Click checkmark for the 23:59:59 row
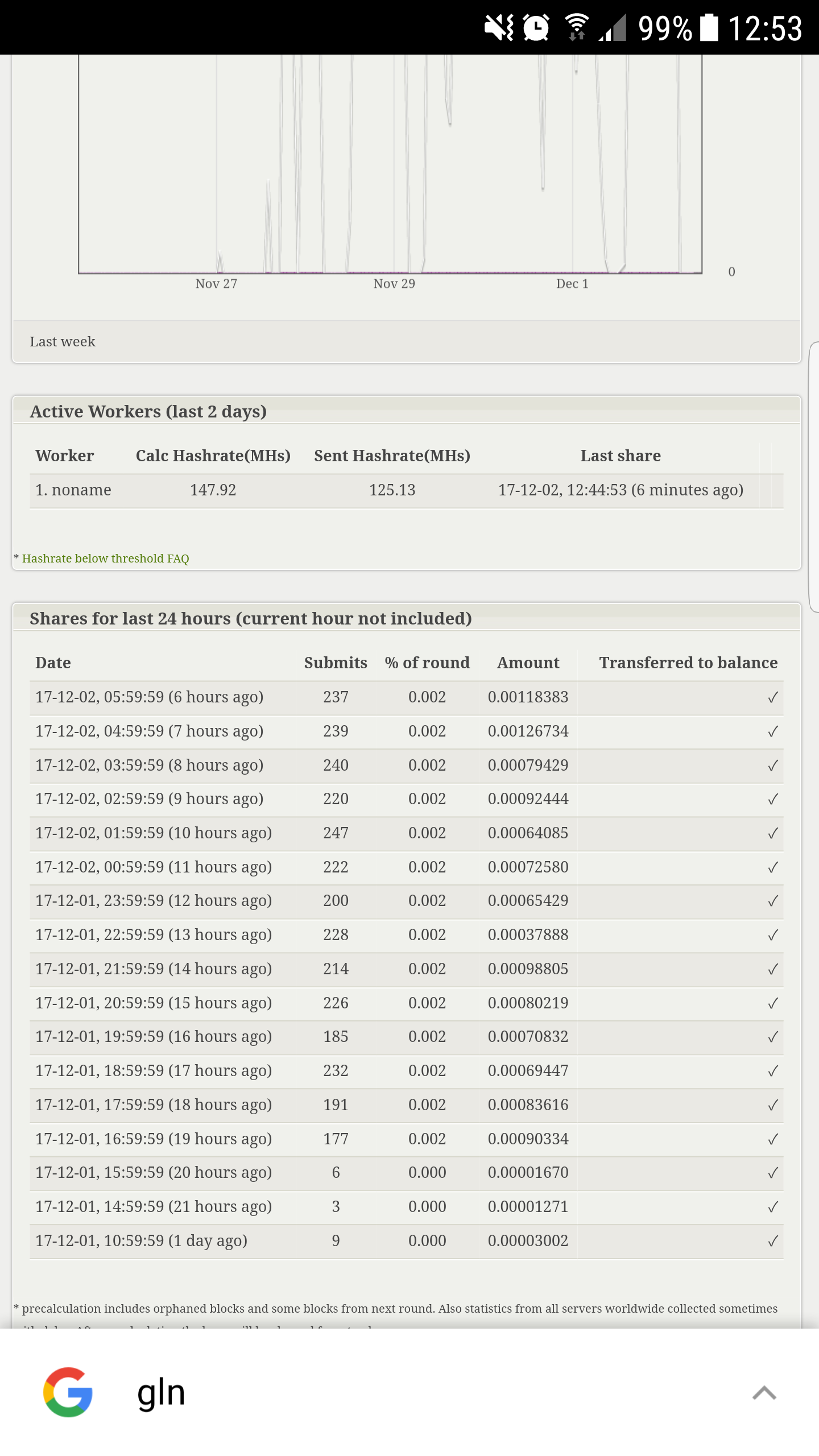The height and width of the screenshot is (1456, 819). point(772,901)
